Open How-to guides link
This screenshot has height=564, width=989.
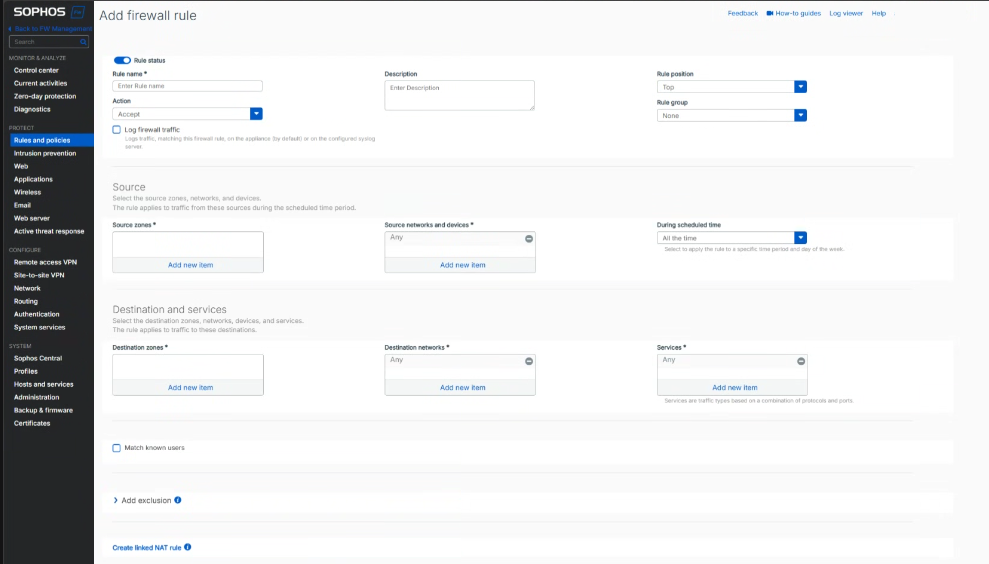[793, 13]
